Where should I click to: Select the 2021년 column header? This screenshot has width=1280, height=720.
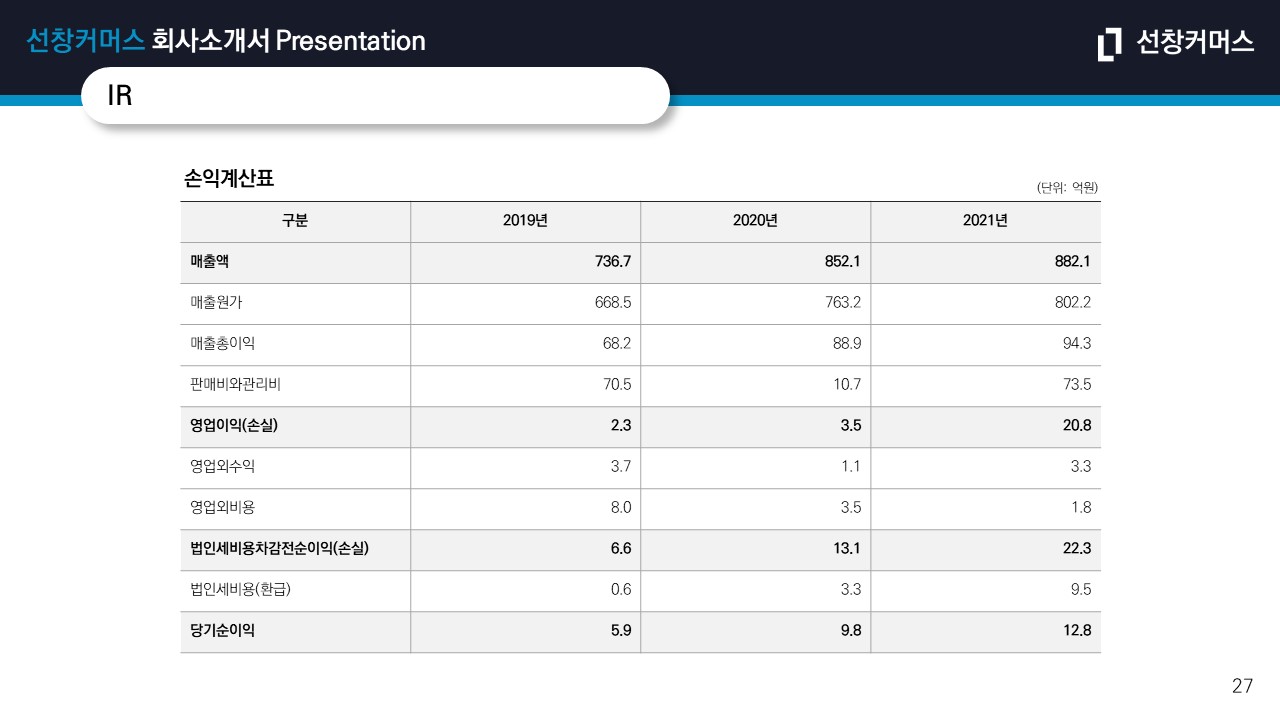point(985,222)
